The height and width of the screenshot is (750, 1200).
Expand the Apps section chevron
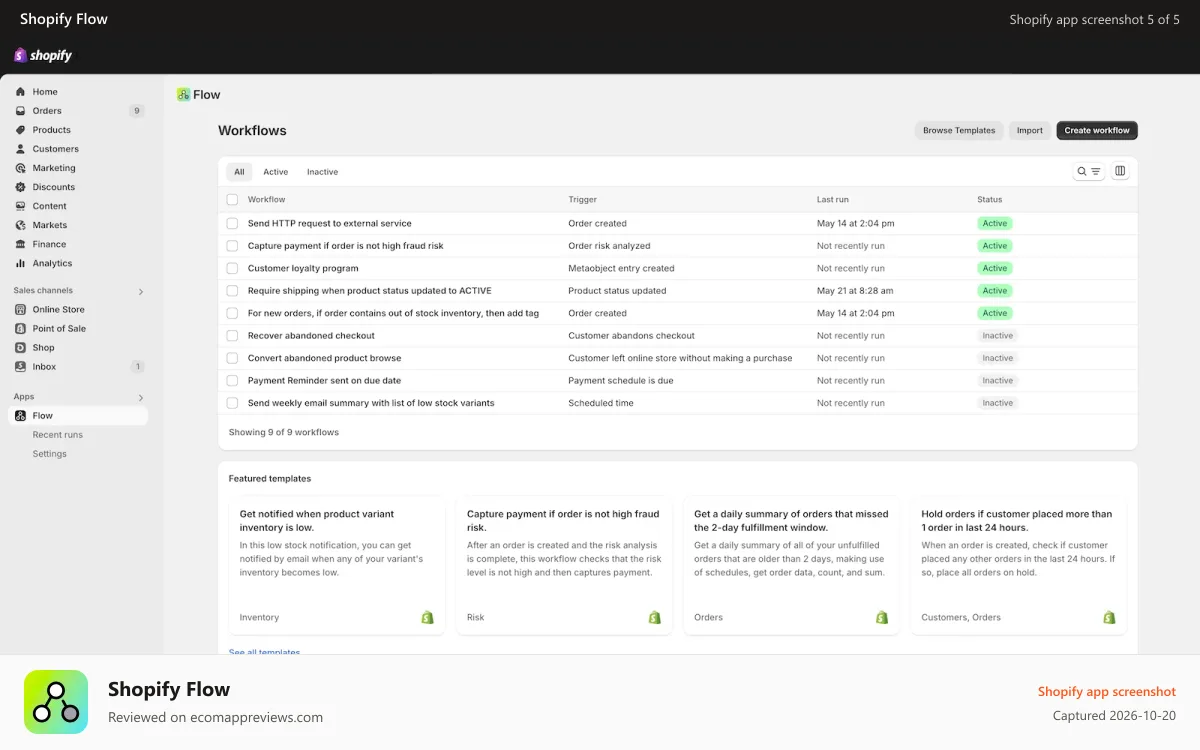point(141,398)
